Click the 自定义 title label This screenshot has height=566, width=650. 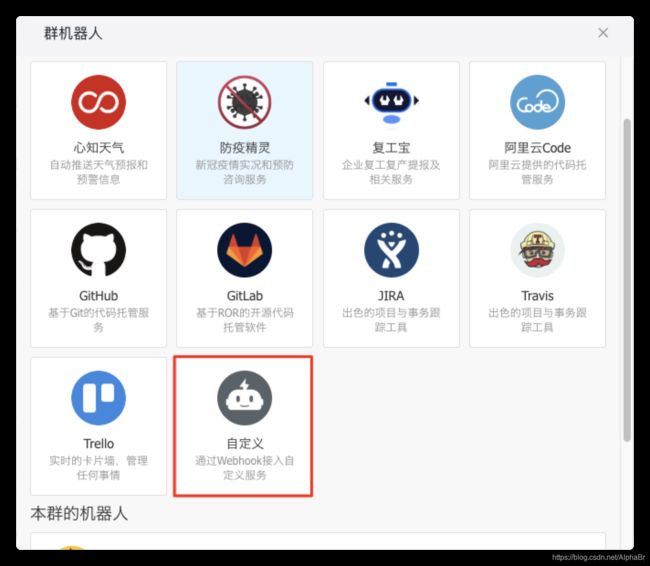pos(245,444)
